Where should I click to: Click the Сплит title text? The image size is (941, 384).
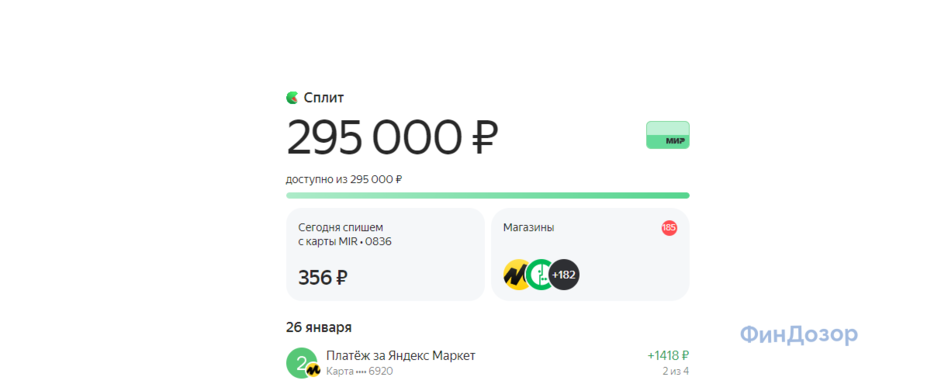coord(324,98)
